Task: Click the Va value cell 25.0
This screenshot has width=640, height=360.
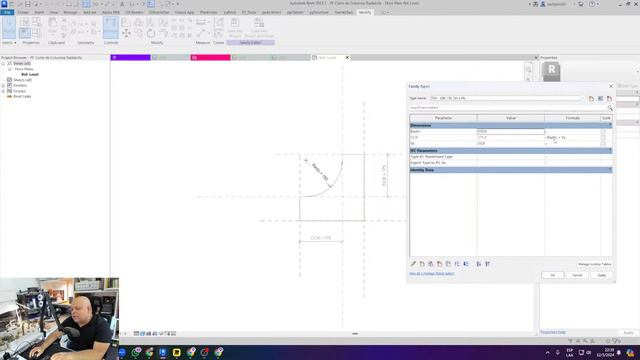Action: pyautogui.click(x=511, y=144)
